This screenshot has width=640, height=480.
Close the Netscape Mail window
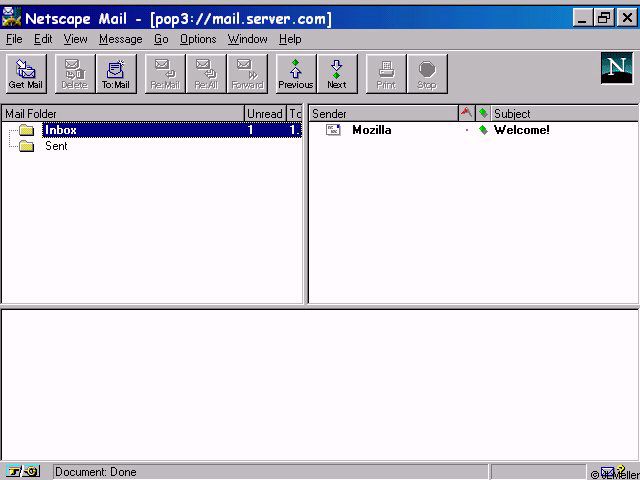pos(627,18)
